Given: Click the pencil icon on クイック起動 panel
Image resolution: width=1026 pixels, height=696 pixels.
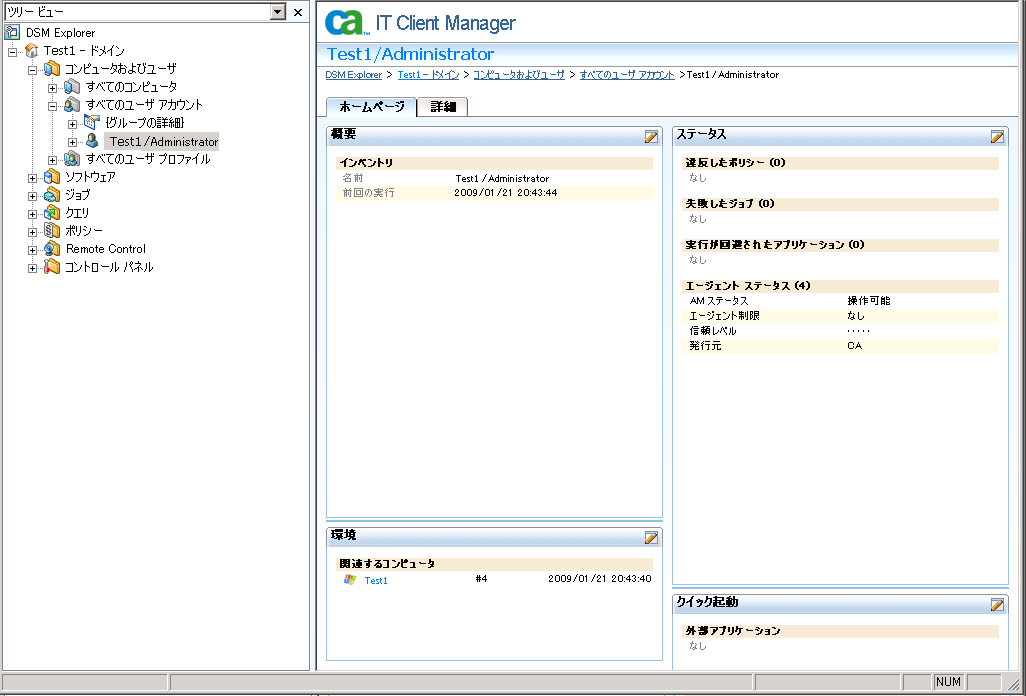Looking at the screenshot, I should point(997,604).
